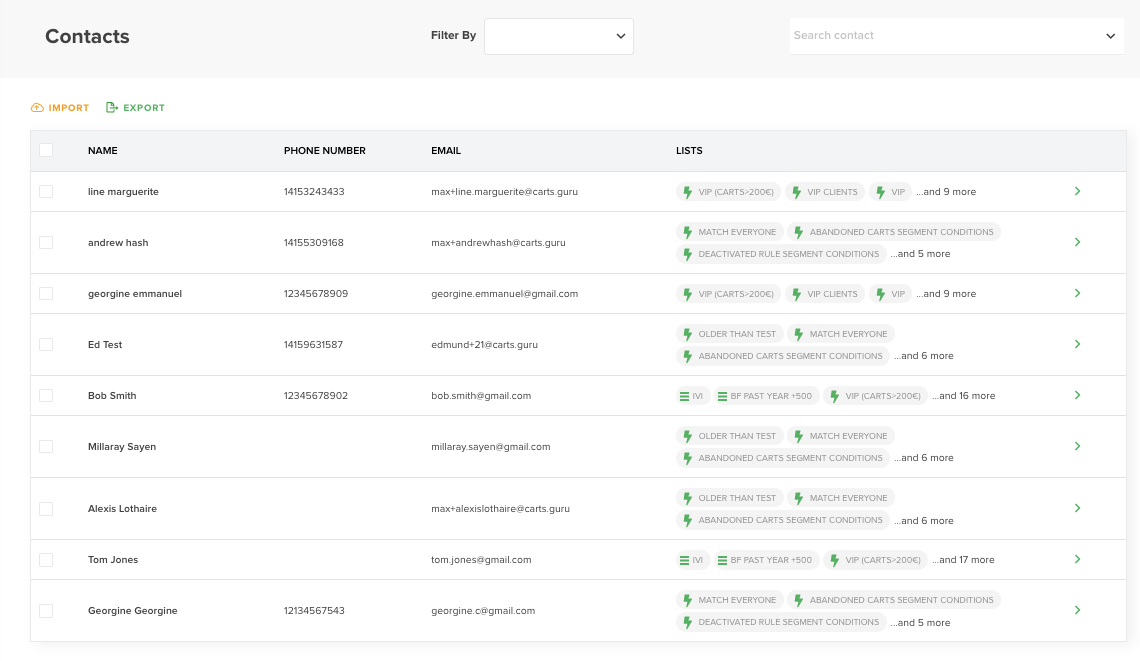Click email bob.smith@gmail.com
The width and height of the screenshot is (1140, 661).
(481, 396)
